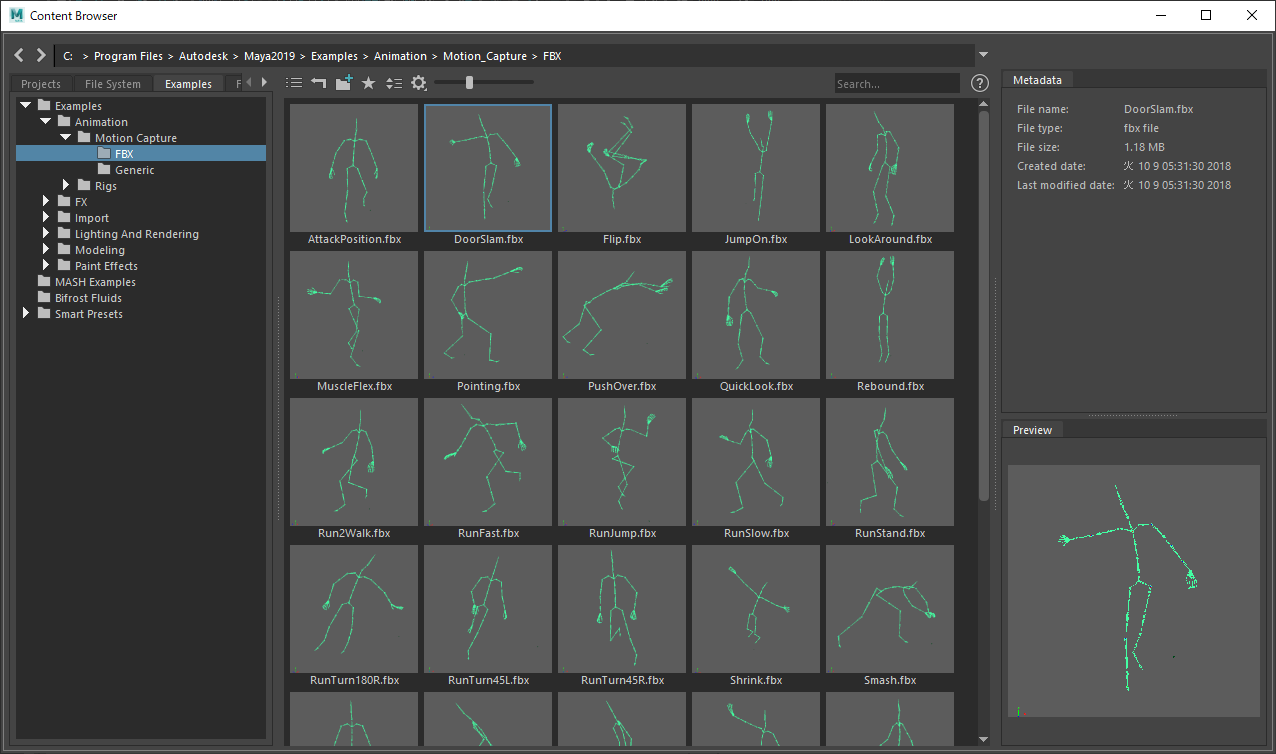This screenshot has height=754, width=1276.
Task: Click Maya2019 in the path breadcrumb
Action: (270, 57)
